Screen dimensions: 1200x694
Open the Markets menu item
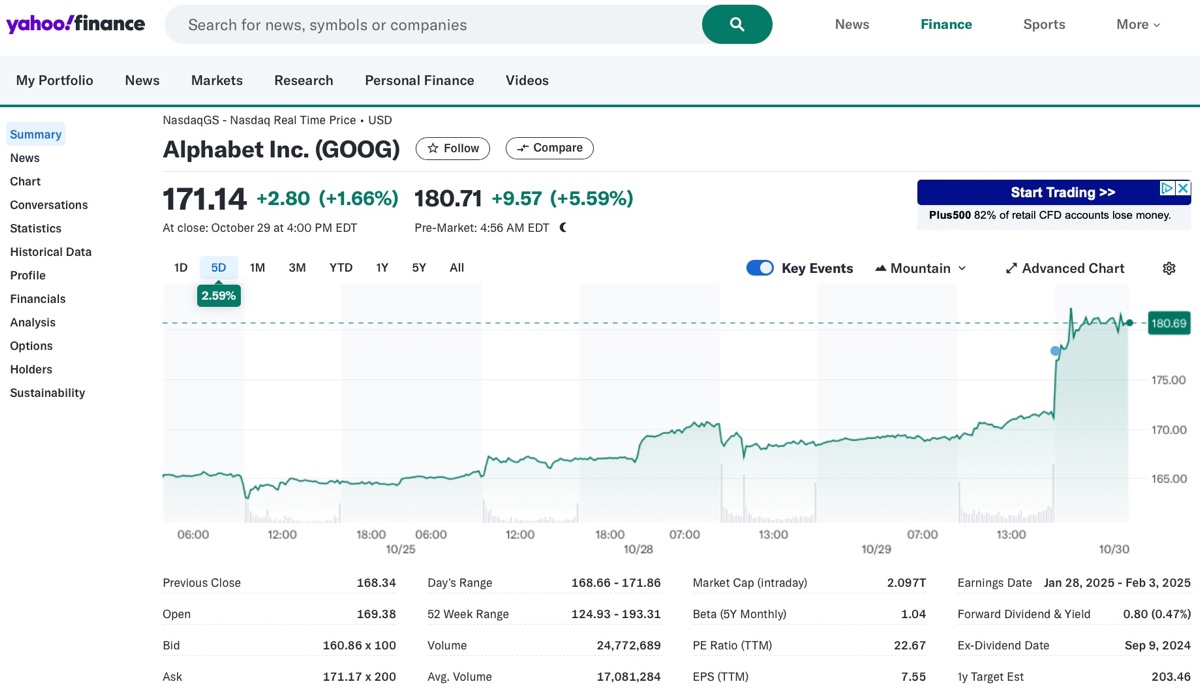click(216, 80)
